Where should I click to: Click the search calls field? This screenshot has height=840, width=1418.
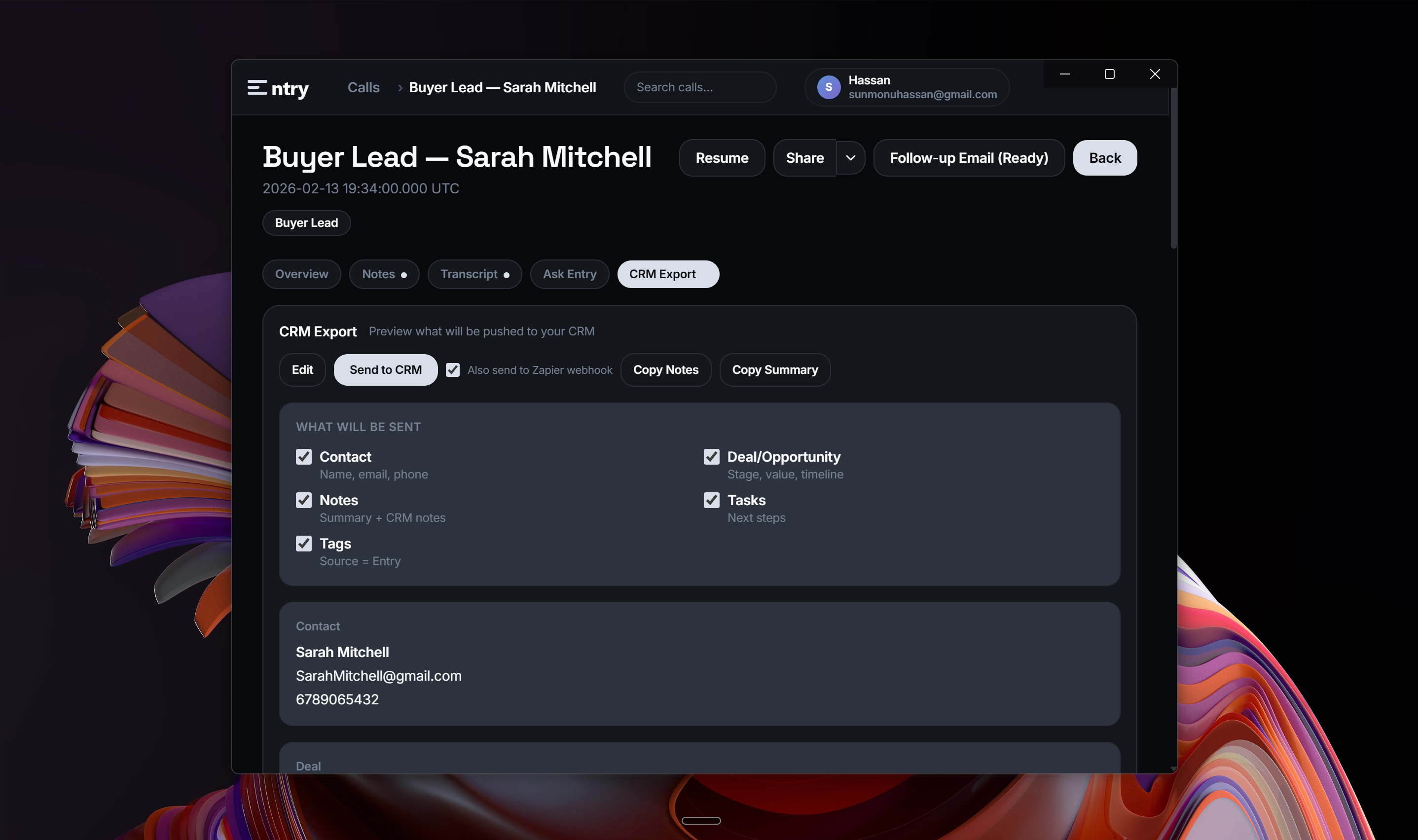(700, 87)
